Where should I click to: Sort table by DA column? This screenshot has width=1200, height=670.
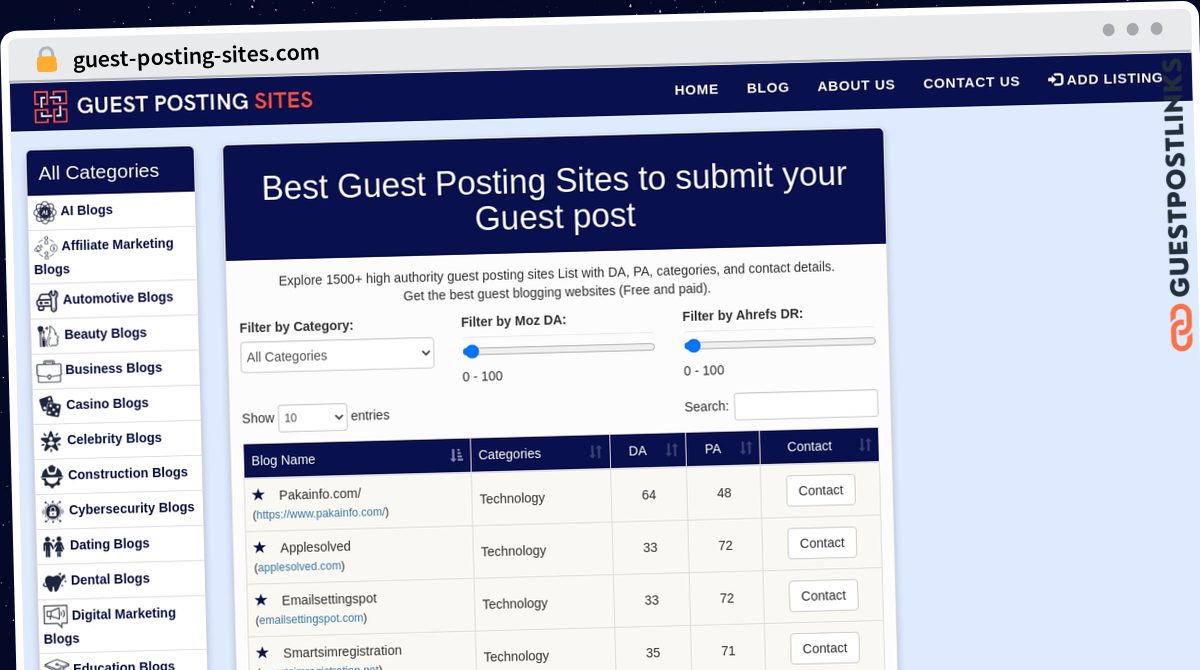(x=671, y=450)
